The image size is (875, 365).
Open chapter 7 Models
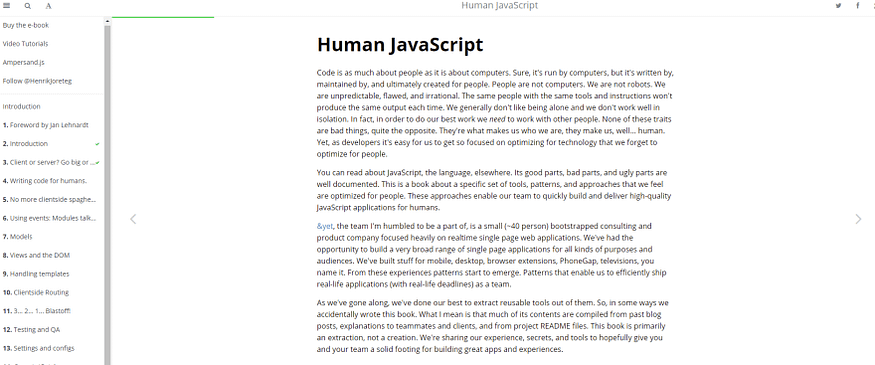[17, 237]
